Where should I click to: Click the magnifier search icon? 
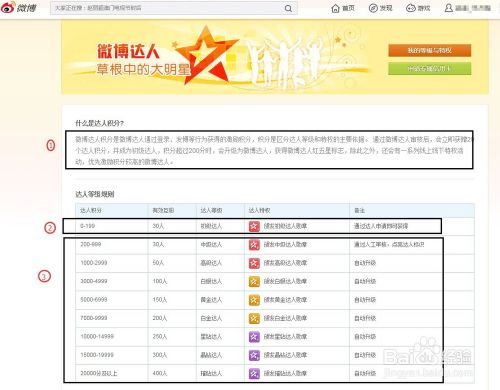[288, 8]
